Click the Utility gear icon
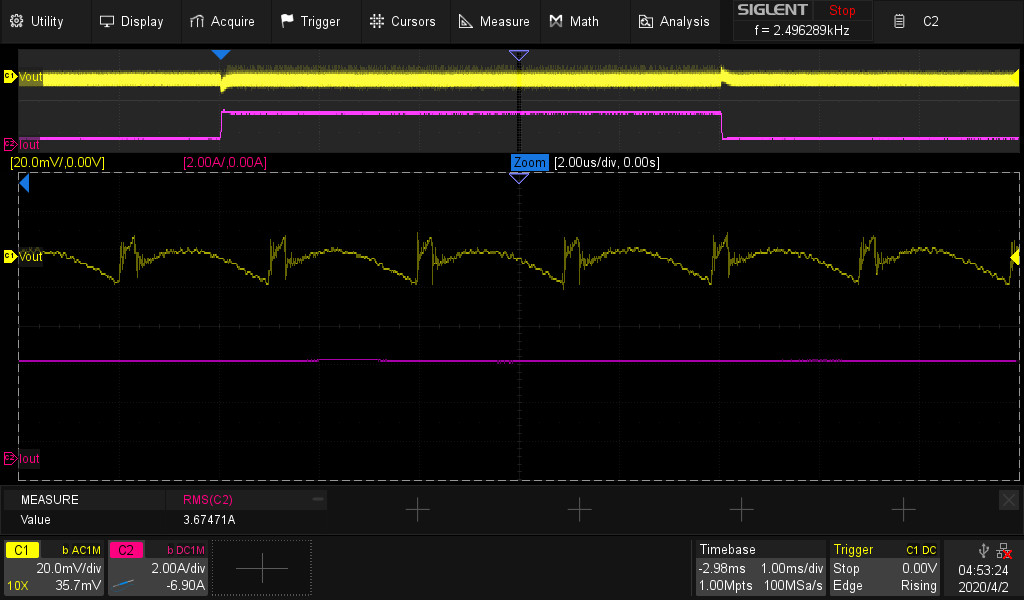This screenshot has width=1024, height=600. click(16, 21)
